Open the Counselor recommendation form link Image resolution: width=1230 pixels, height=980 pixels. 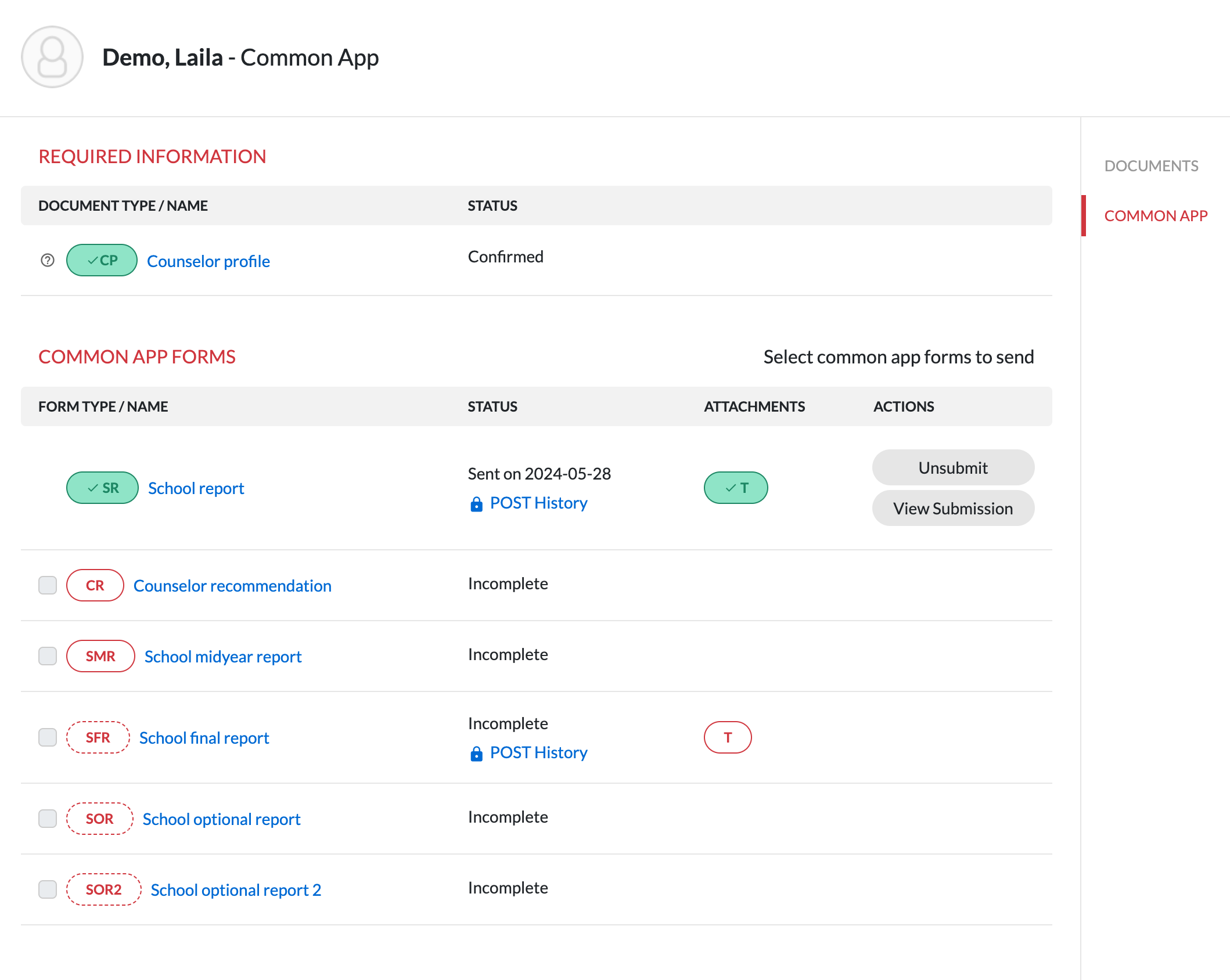(232, 586)
